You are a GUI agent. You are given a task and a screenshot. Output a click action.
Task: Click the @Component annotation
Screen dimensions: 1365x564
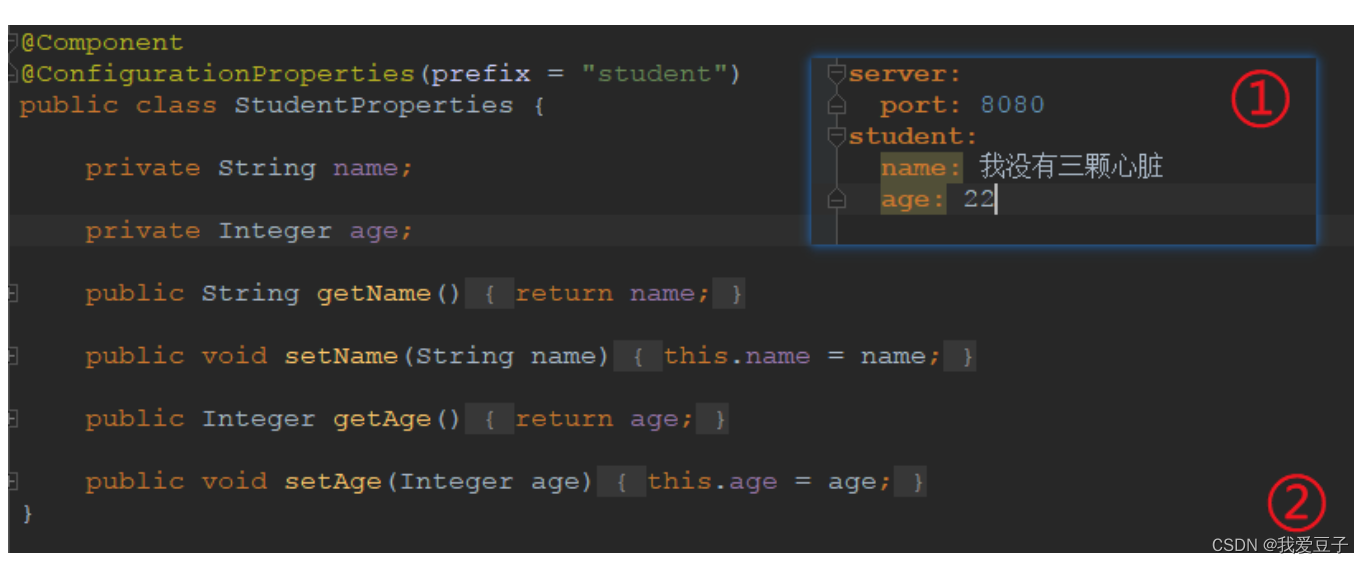102,43
